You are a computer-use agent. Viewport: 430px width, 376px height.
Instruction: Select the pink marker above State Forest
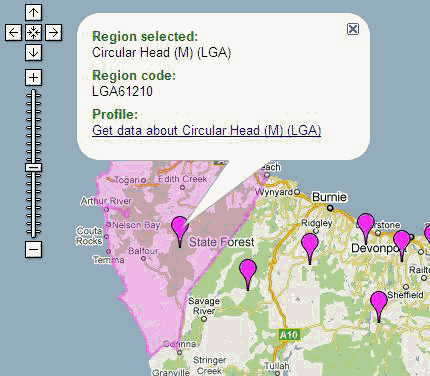(180, 232)
